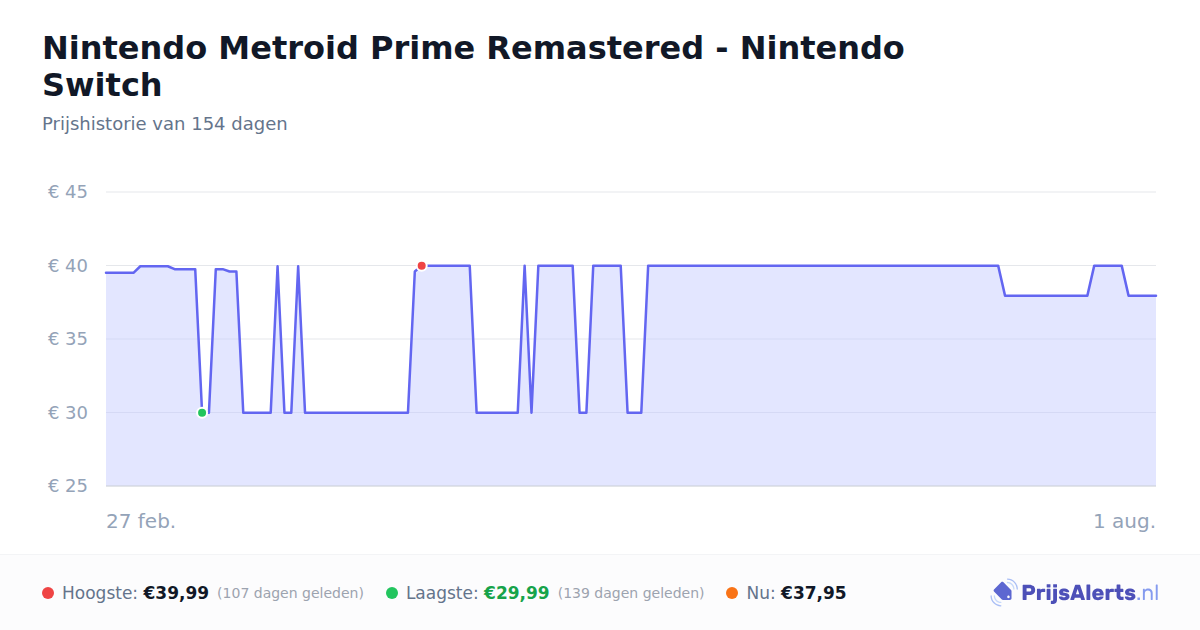Click the green lowest price dot on chart
The image size is (1200, 630).
pyautogui.click(x=202, y=413)
